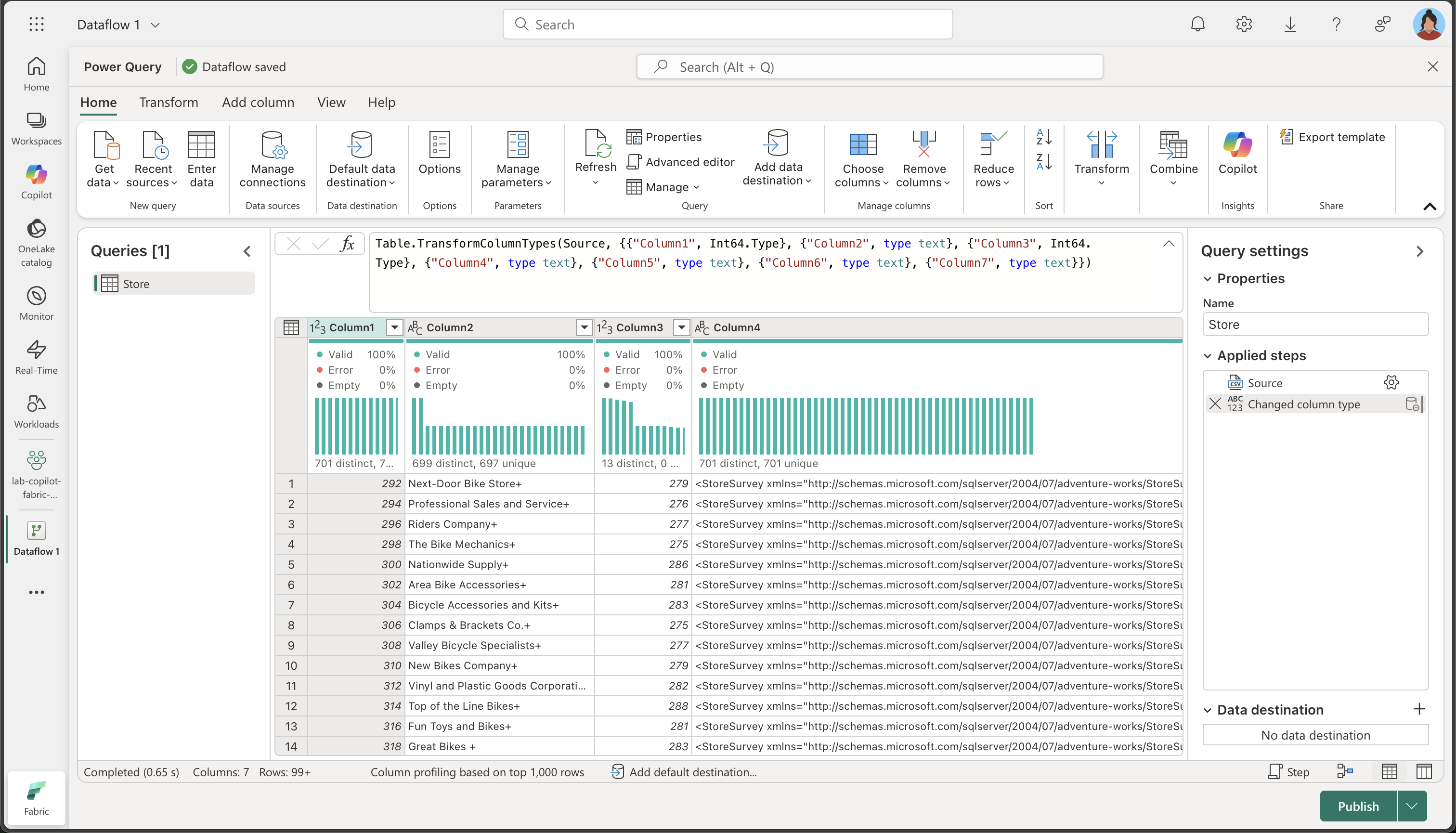Add a data destination with plus
This screenshot has width=1456, height=833.
tap(1419, 709)
